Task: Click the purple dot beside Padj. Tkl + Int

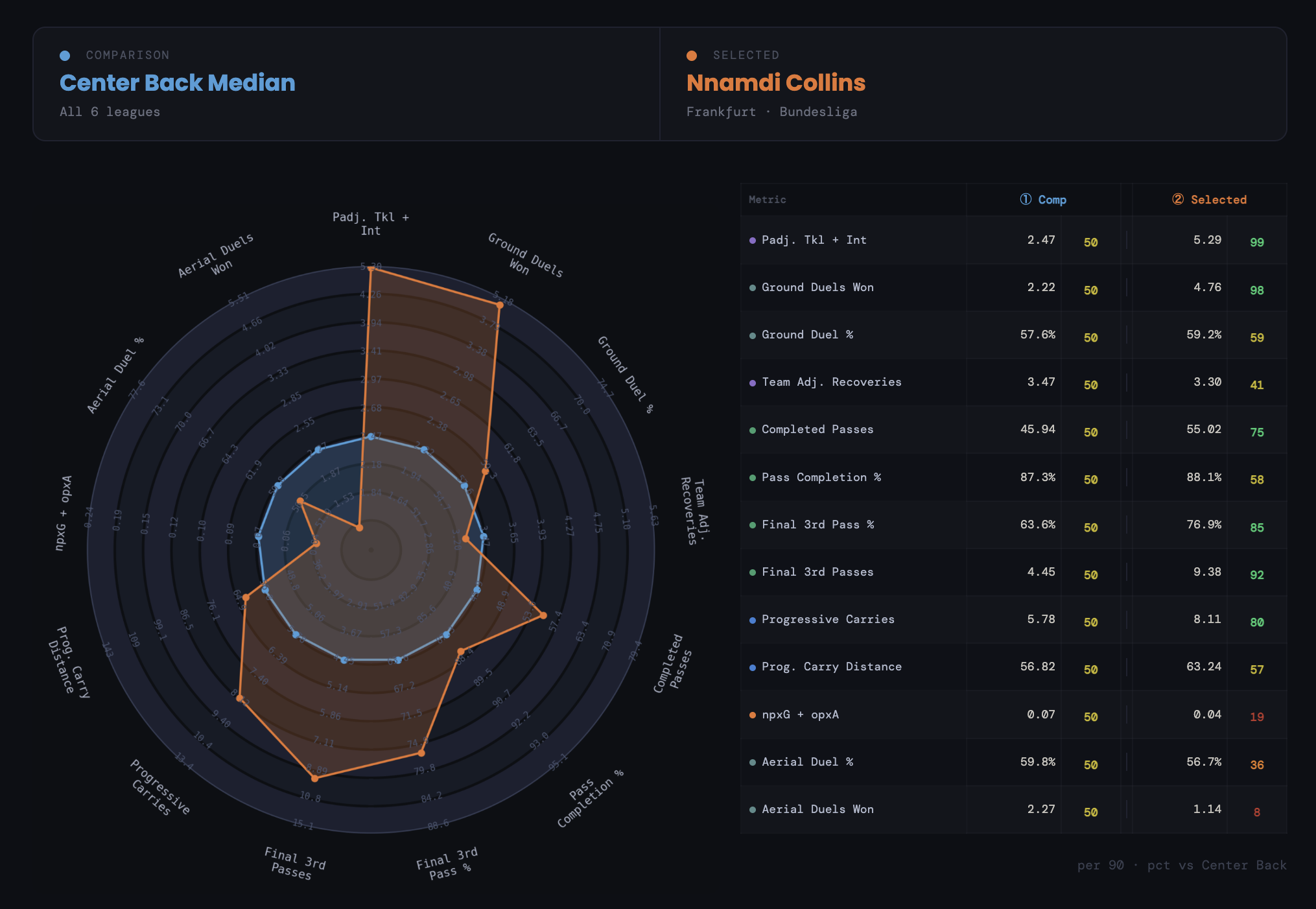Action: (x=752, y=241)
